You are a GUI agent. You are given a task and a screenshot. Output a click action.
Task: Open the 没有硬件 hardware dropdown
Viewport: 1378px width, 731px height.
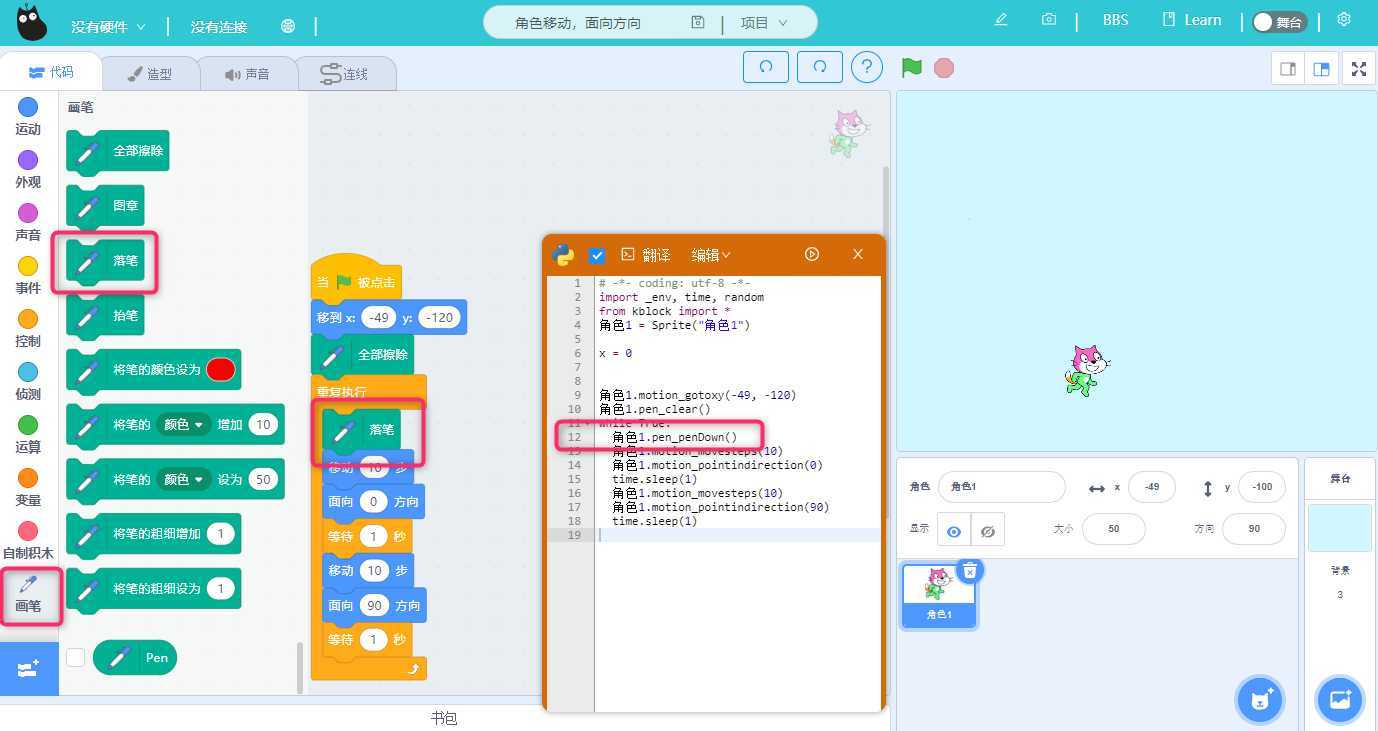click(x=108, y=27)
